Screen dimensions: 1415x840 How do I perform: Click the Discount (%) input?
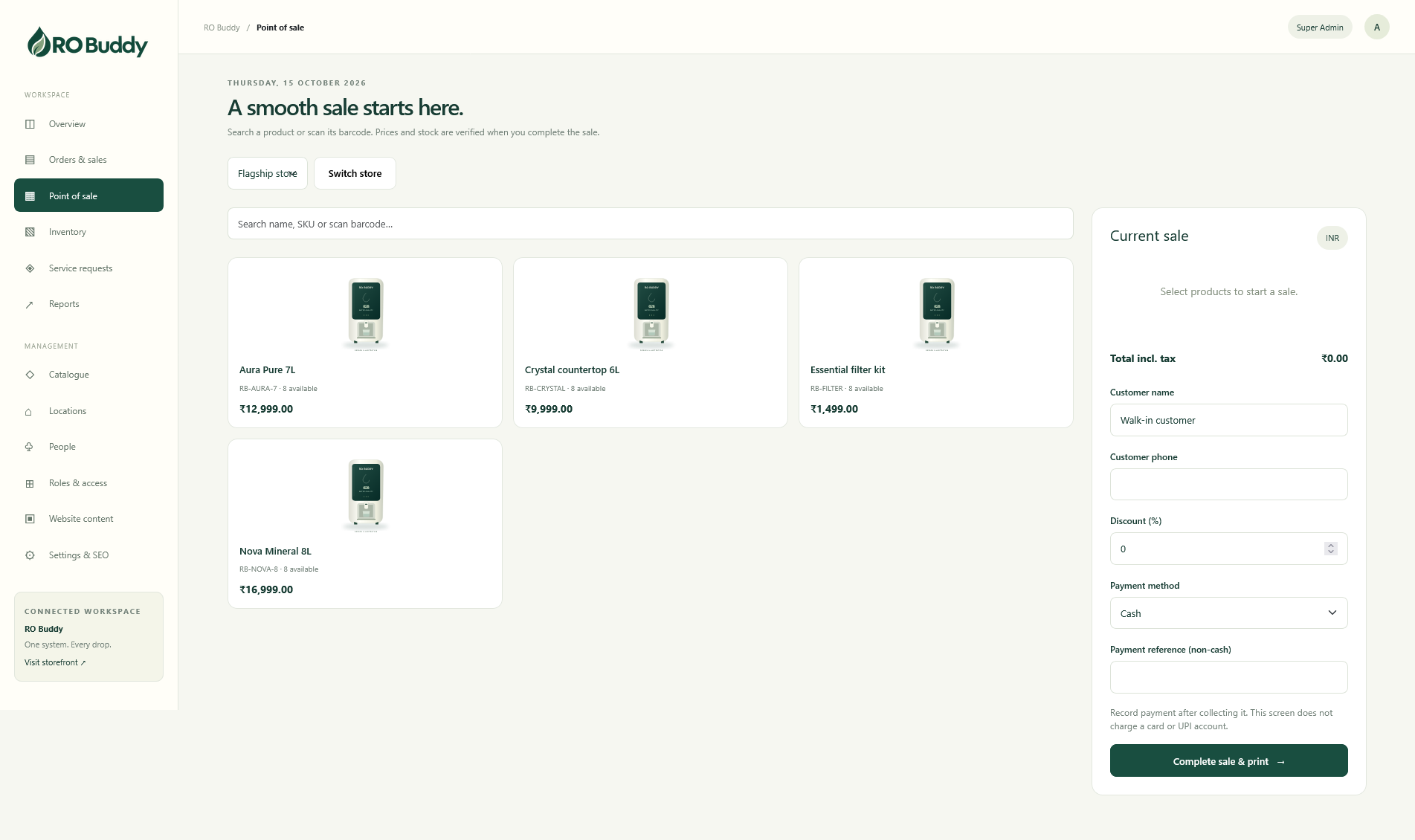click(x=1228, y=549)
